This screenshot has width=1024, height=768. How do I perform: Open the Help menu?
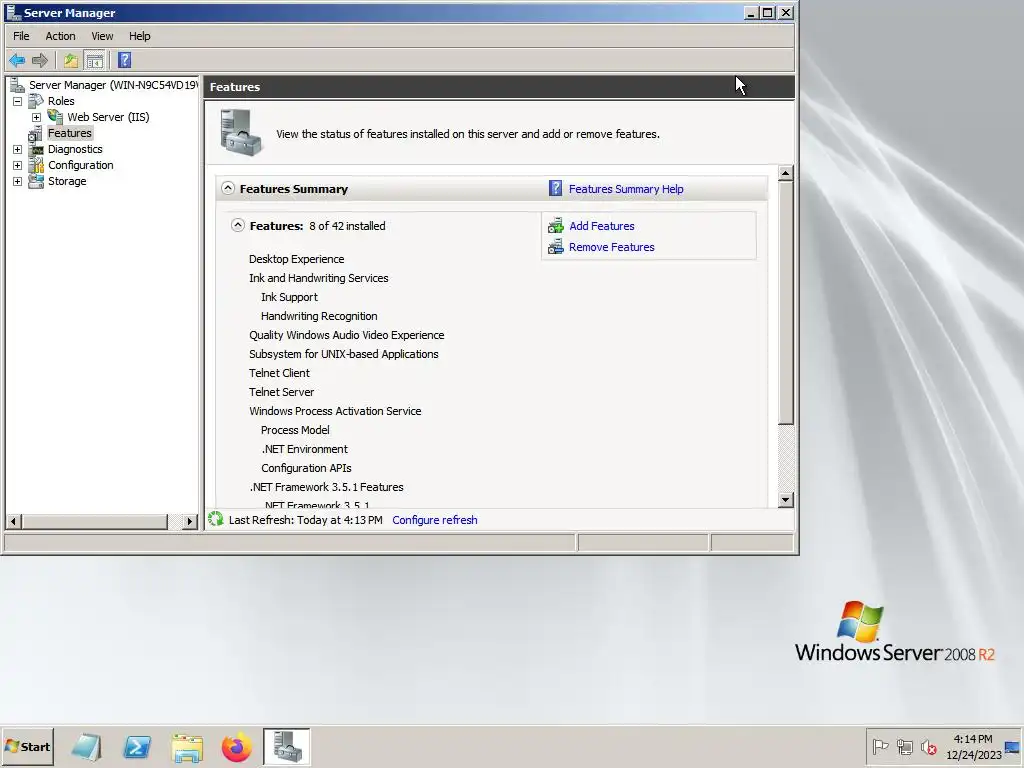pyautogui.click(x=139, y=36)
